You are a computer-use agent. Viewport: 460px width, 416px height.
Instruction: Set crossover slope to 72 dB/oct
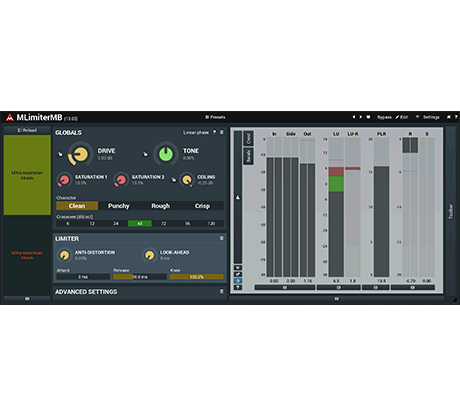point(164,223)
